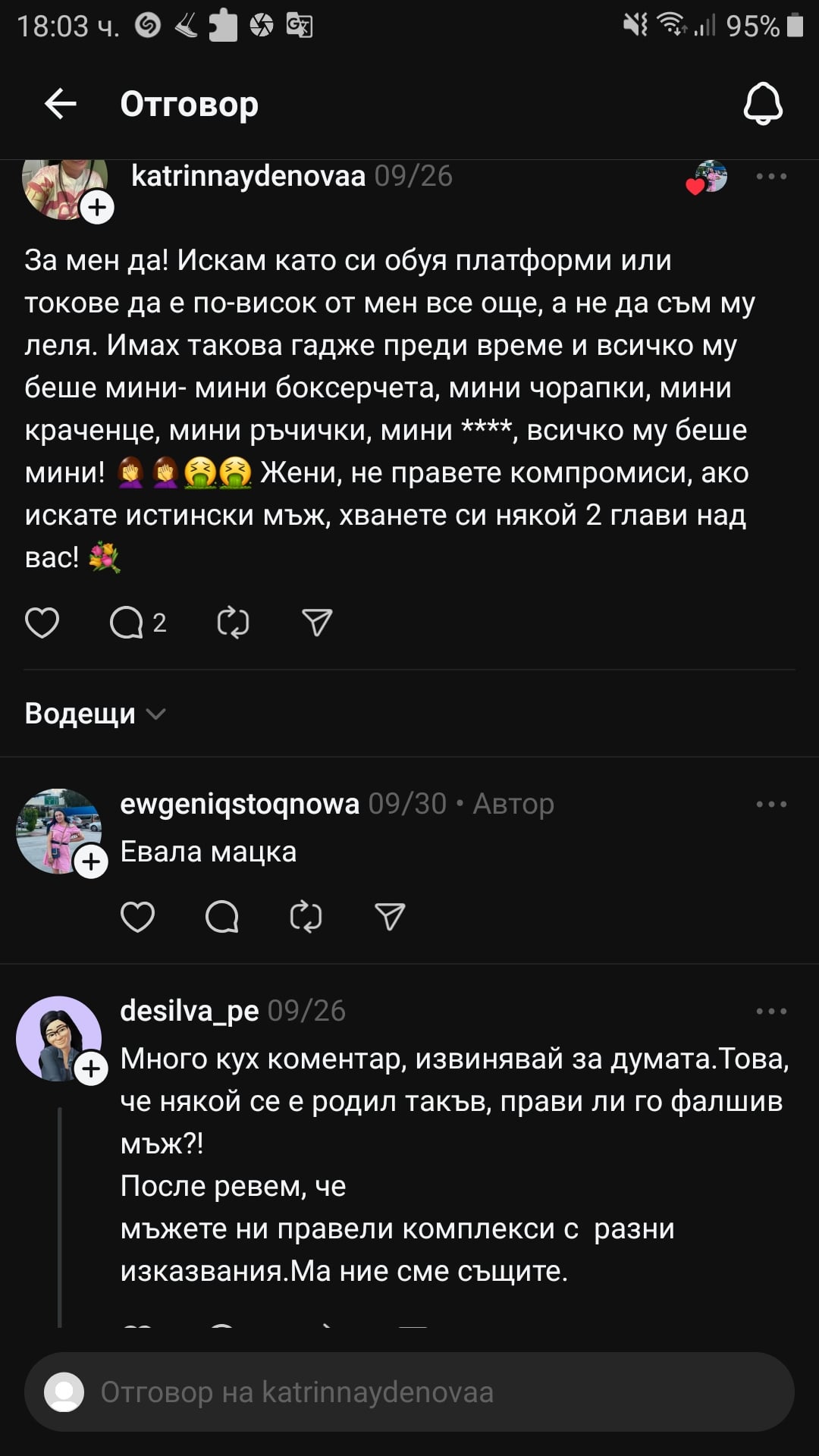819x1456 pixels.
Task: Follow ewgeniqstoqnowa via plus badge
Action: tap(91, 861)
